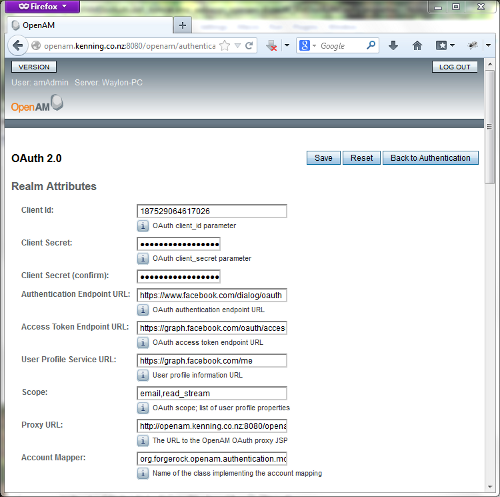Close the Firefox window

pos(481,7)
